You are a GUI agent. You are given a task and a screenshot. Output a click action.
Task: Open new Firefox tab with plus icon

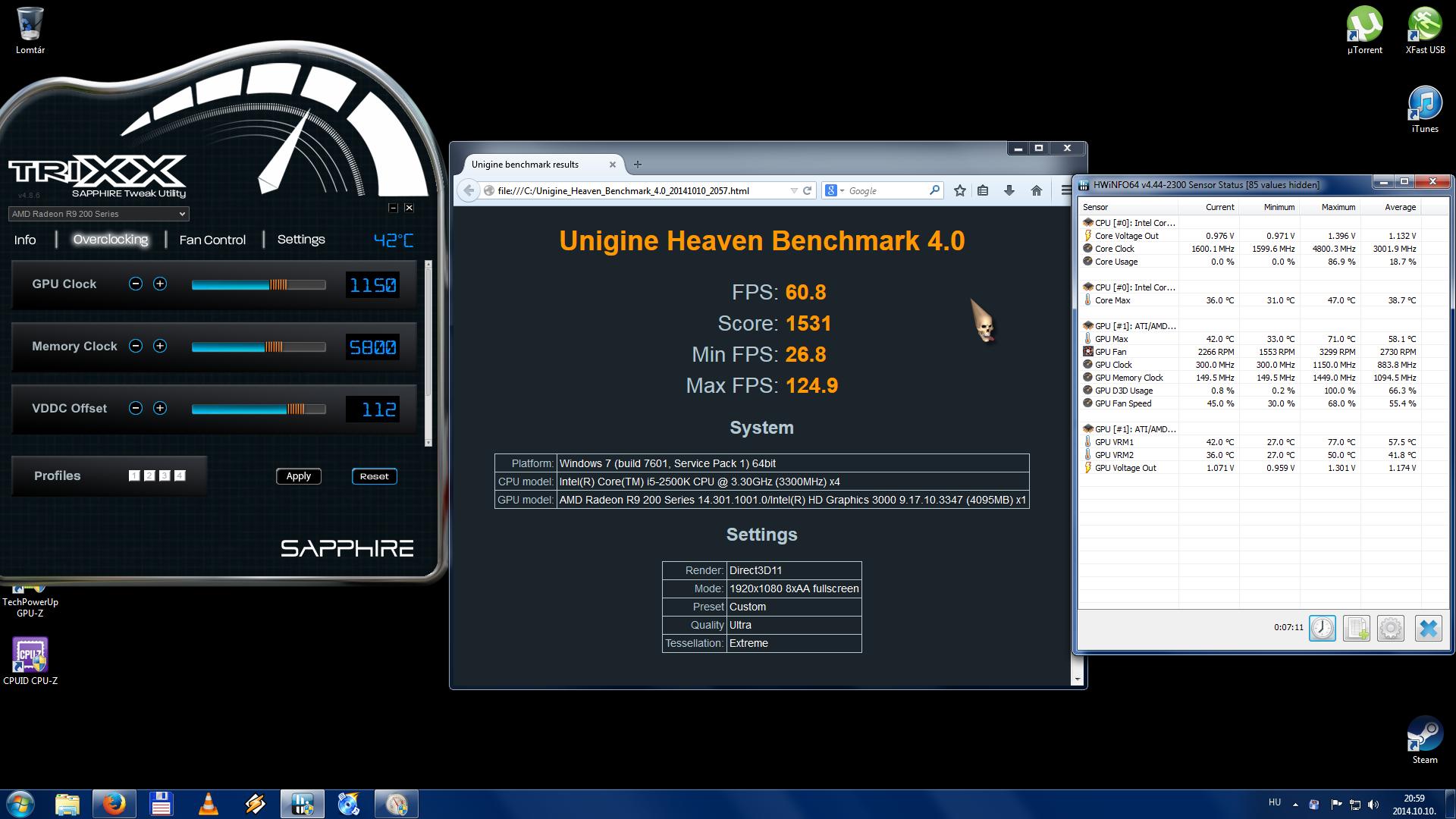coord(637,164)
